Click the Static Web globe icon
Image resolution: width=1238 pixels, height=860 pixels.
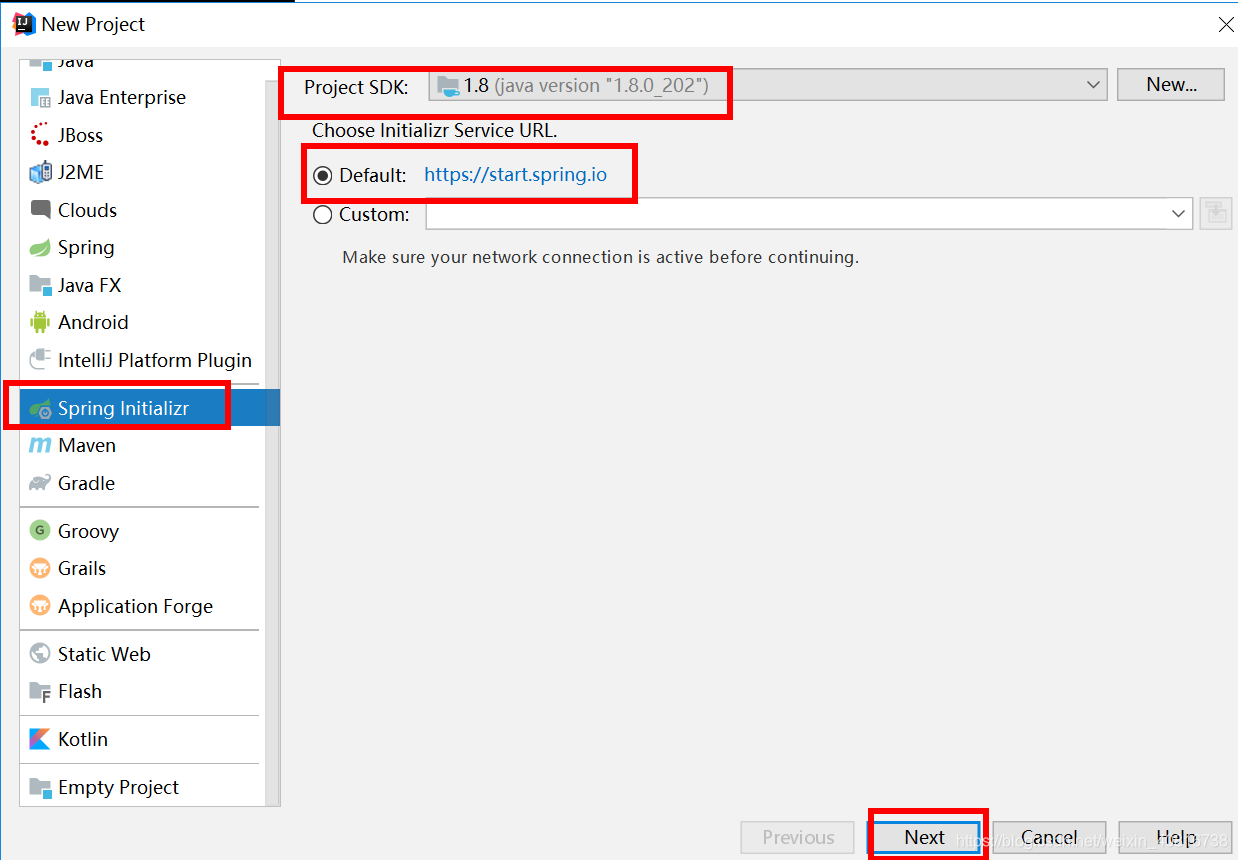(40, 654)
